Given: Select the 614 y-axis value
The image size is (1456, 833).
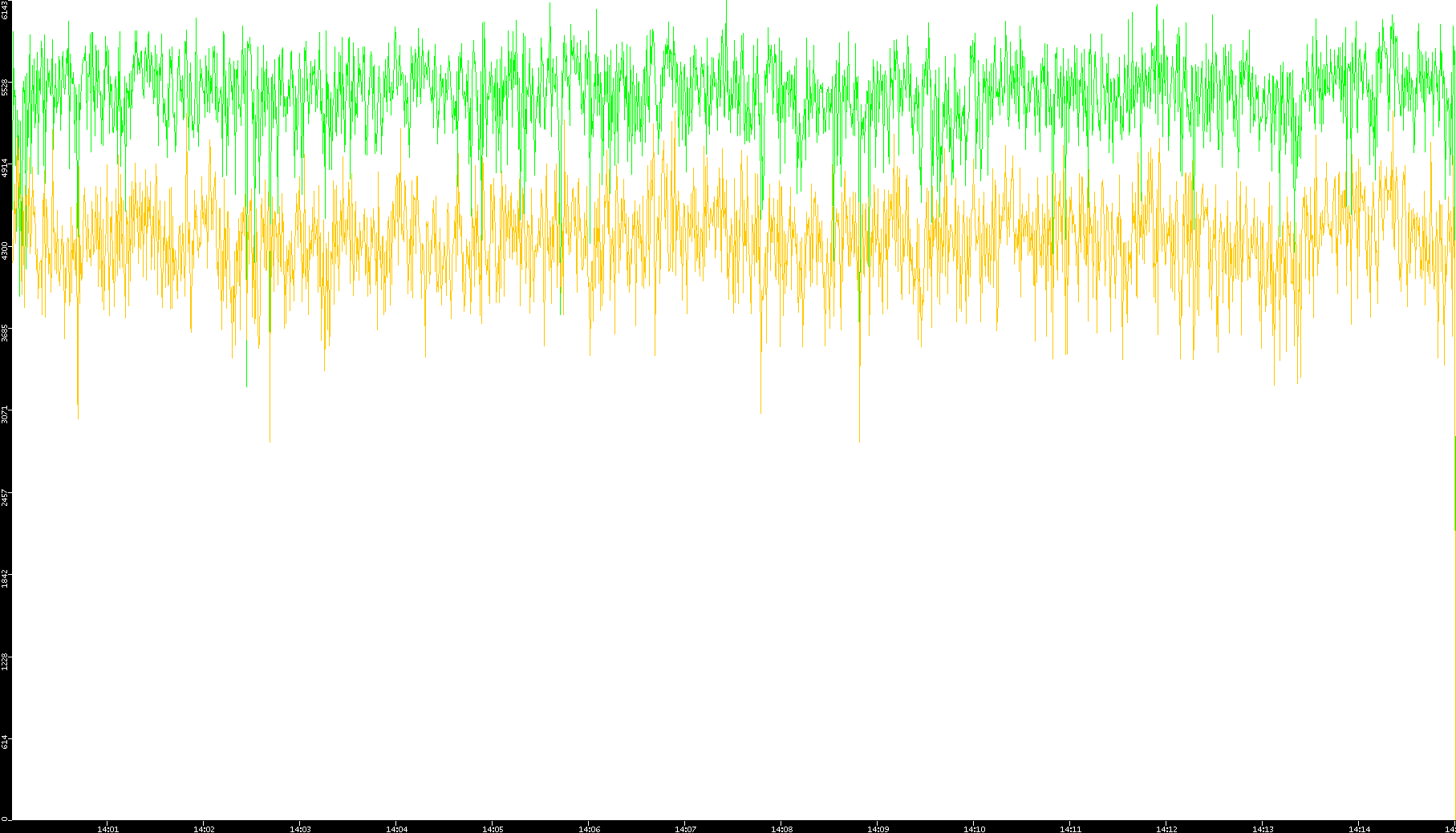Looking at the screenshot, I should tap(6, 742).
